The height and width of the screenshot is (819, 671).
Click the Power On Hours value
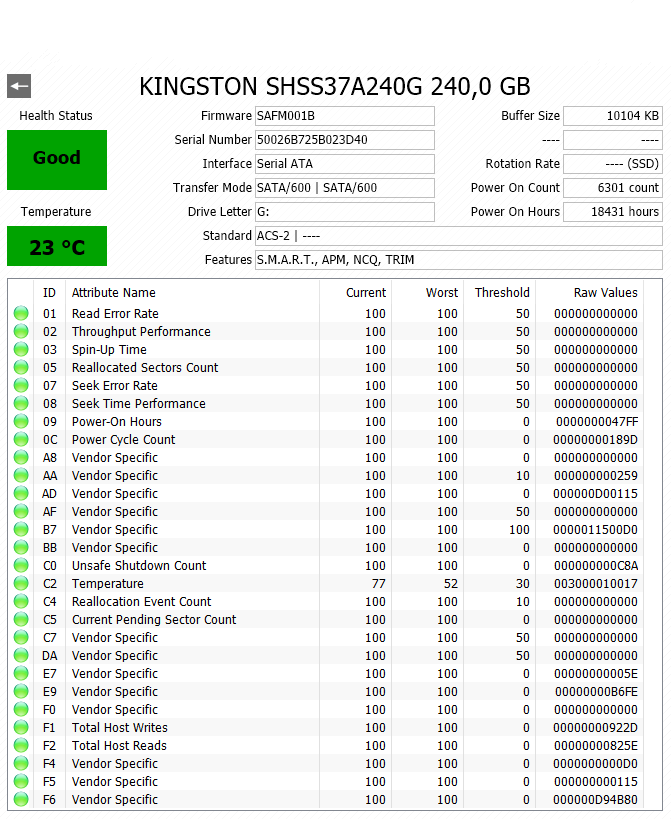pos(613,212)
